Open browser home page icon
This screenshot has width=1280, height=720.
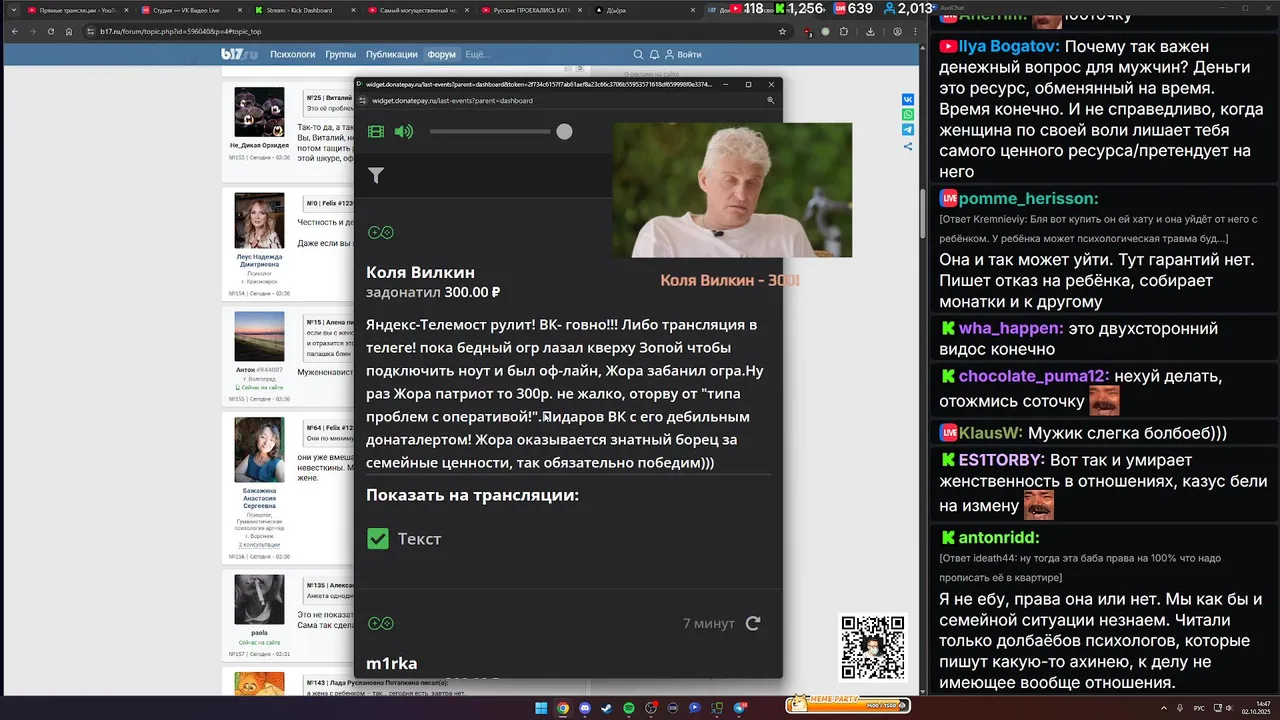click(x=69, y=31)
